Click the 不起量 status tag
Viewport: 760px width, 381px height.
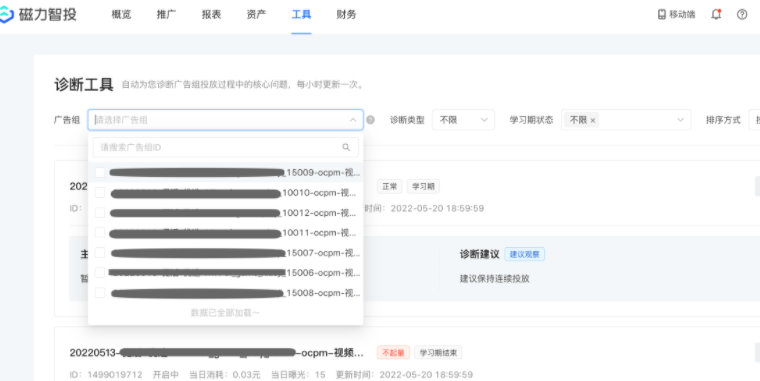click(393, 352)
